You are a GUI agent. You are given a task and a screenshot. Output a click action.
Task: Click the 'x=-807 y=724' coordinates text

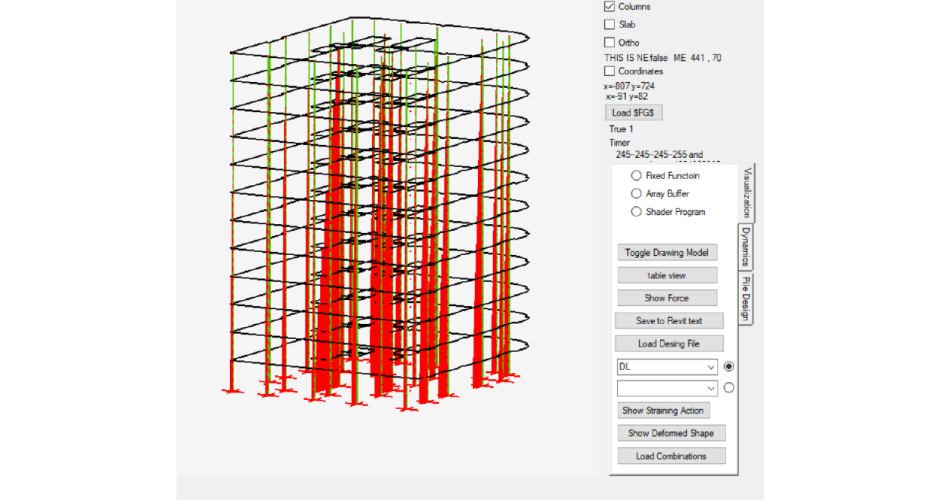[629, 86]
